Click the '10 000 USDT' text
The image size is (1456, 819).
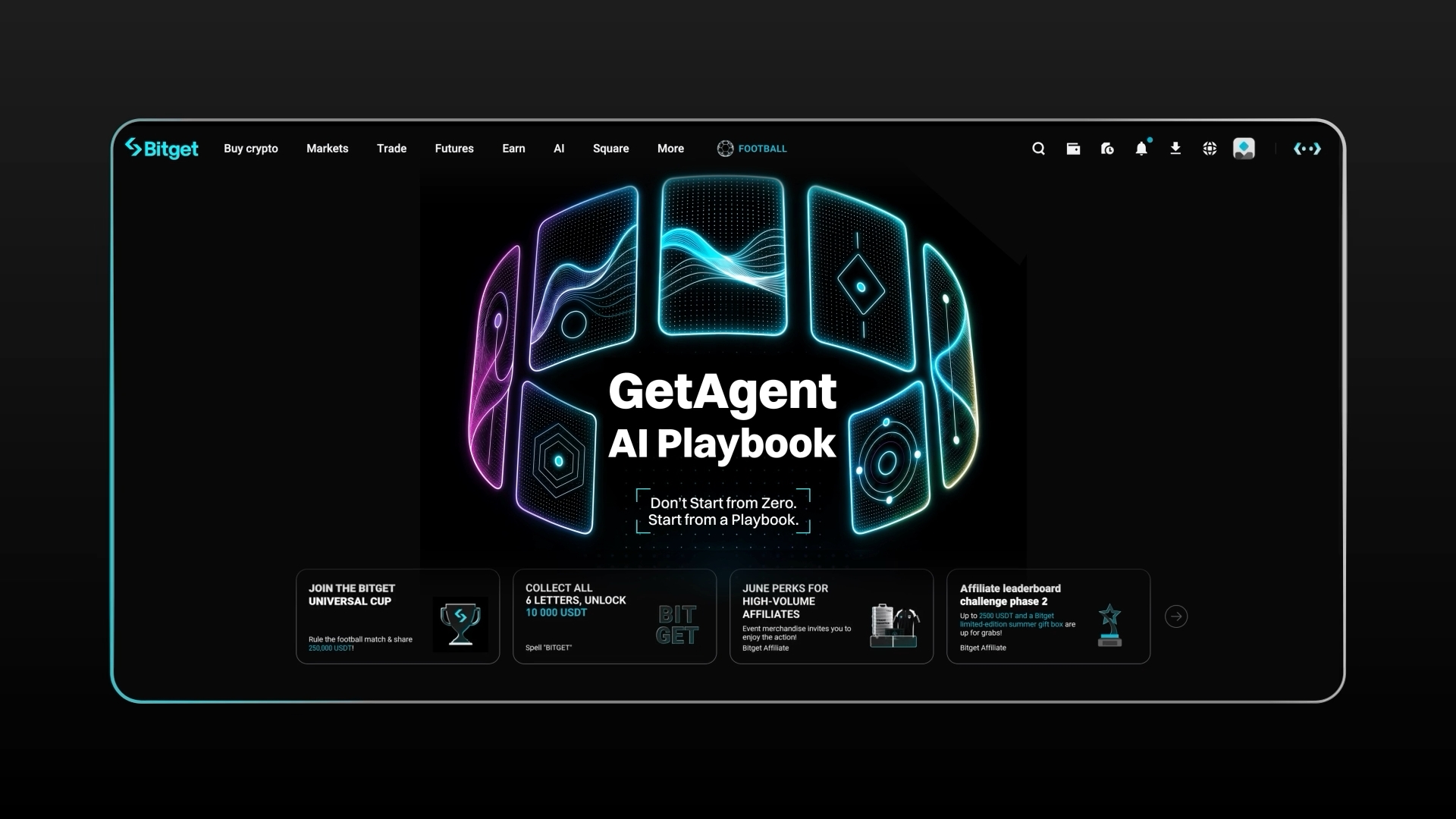click(556, 613)
